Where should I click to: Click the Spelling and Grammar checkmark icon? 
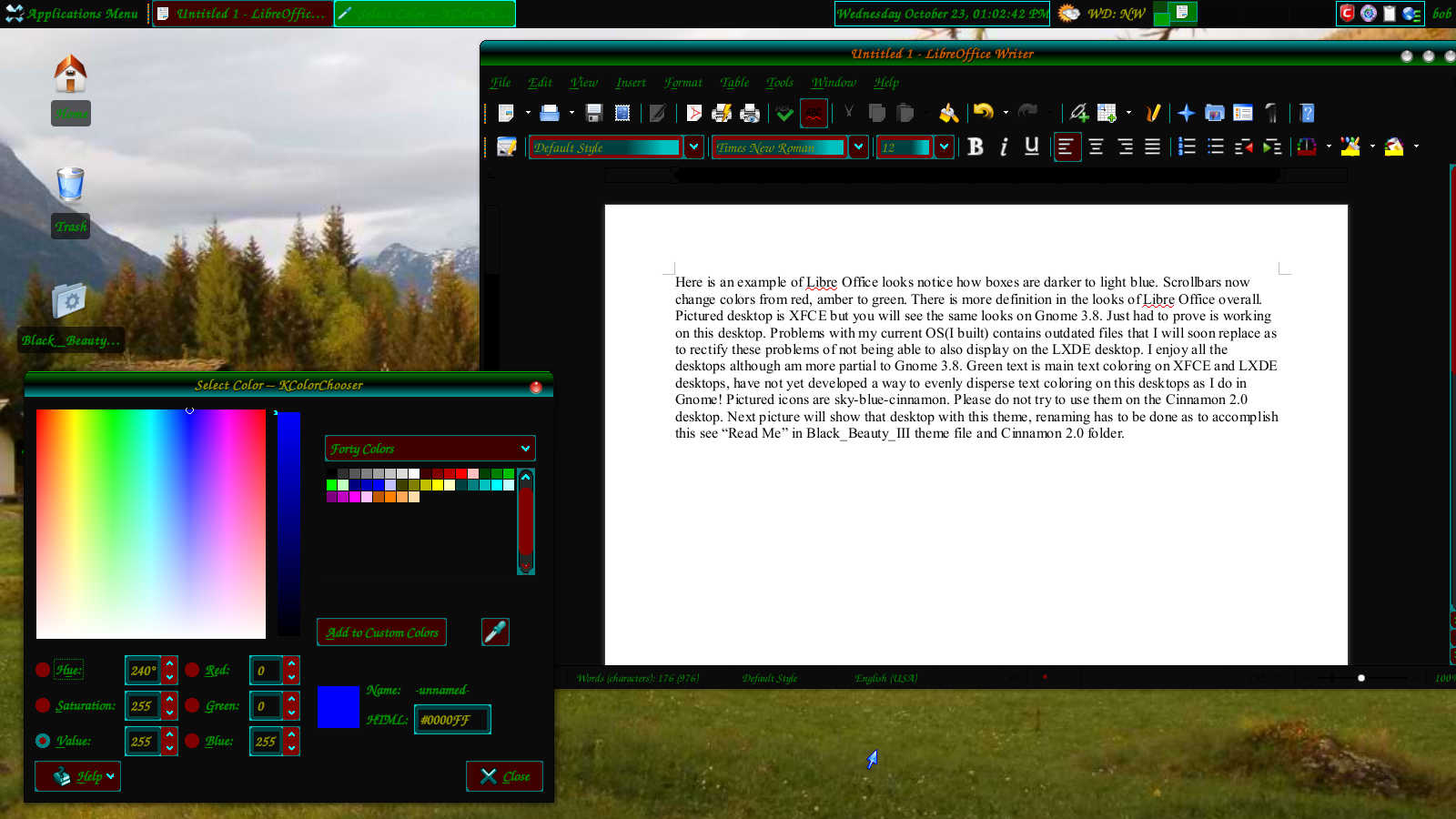click(x=784, y=113)
